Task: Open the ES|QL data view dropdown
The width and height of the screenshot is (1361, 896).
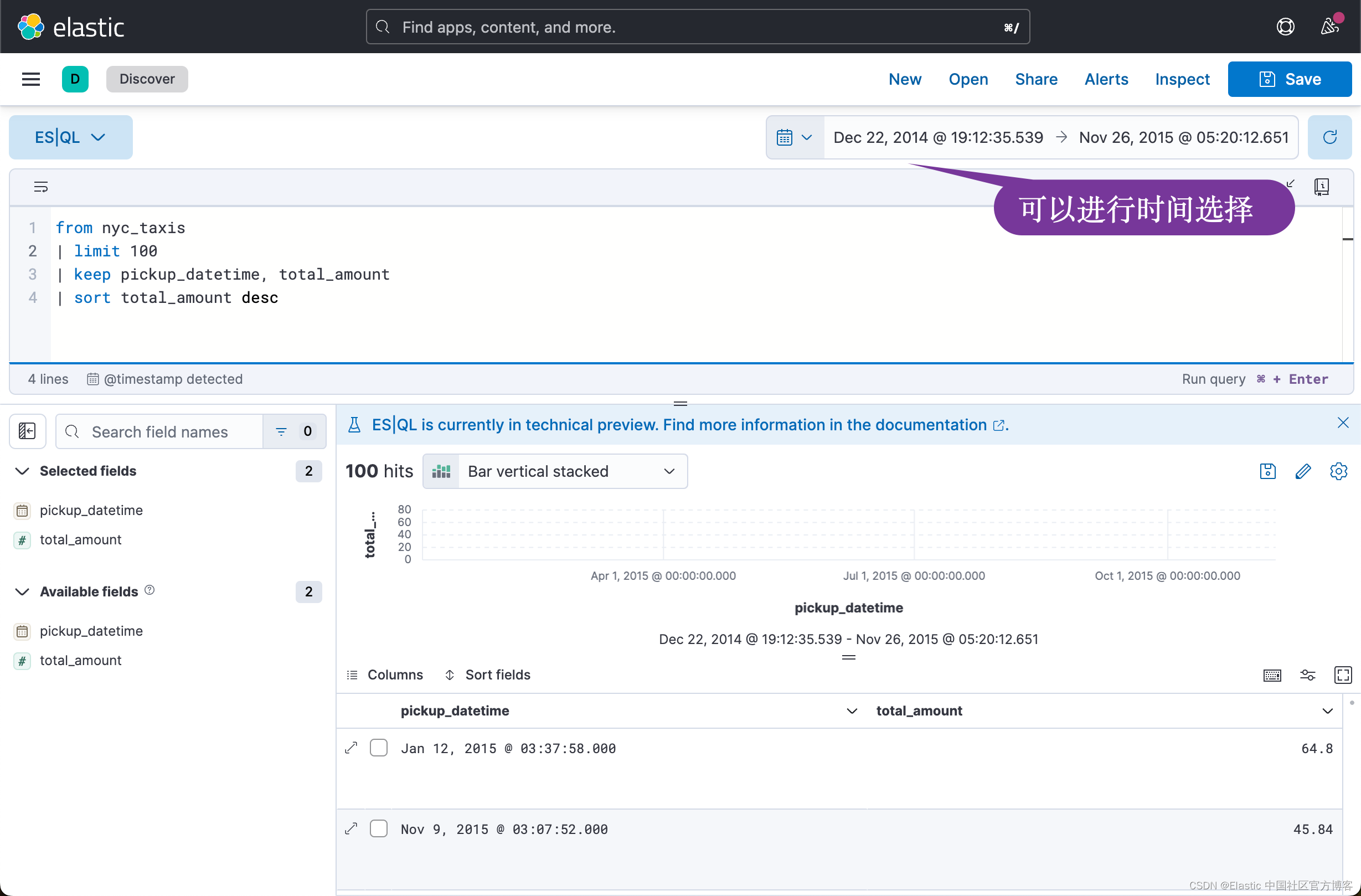Action: click(70, 137)
